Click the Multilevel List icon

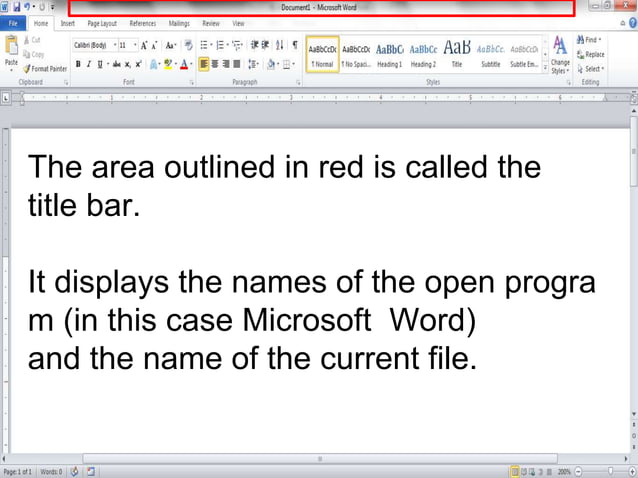(x=236, y=45)
